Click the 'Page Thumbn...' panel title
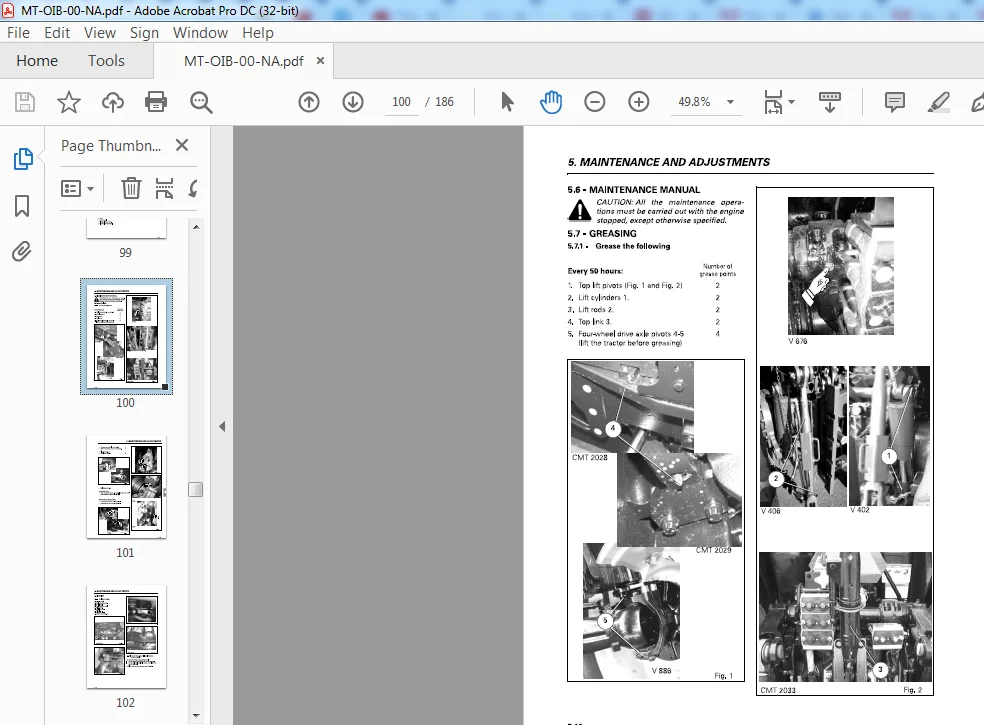This screenshot has width=984, height=725. click(x=111, y=146)
